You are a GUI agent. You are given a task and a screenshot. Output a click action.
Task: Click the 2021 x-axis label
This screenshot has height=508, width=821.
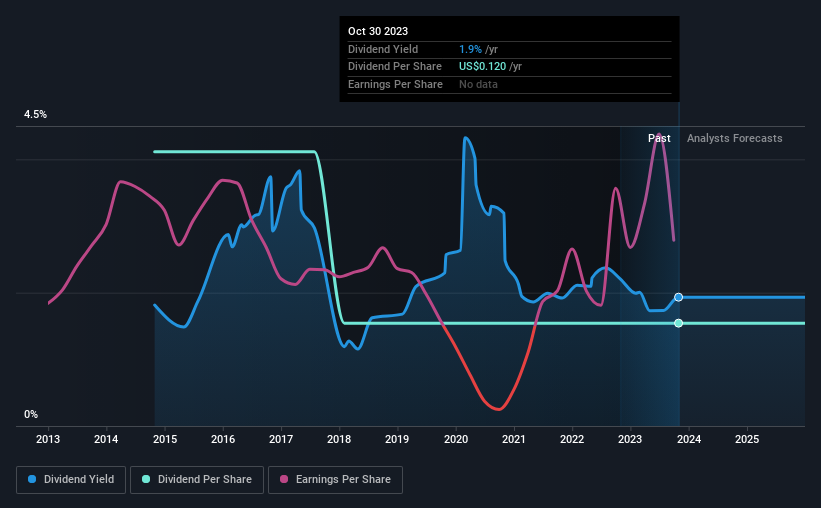click(514, 439)
